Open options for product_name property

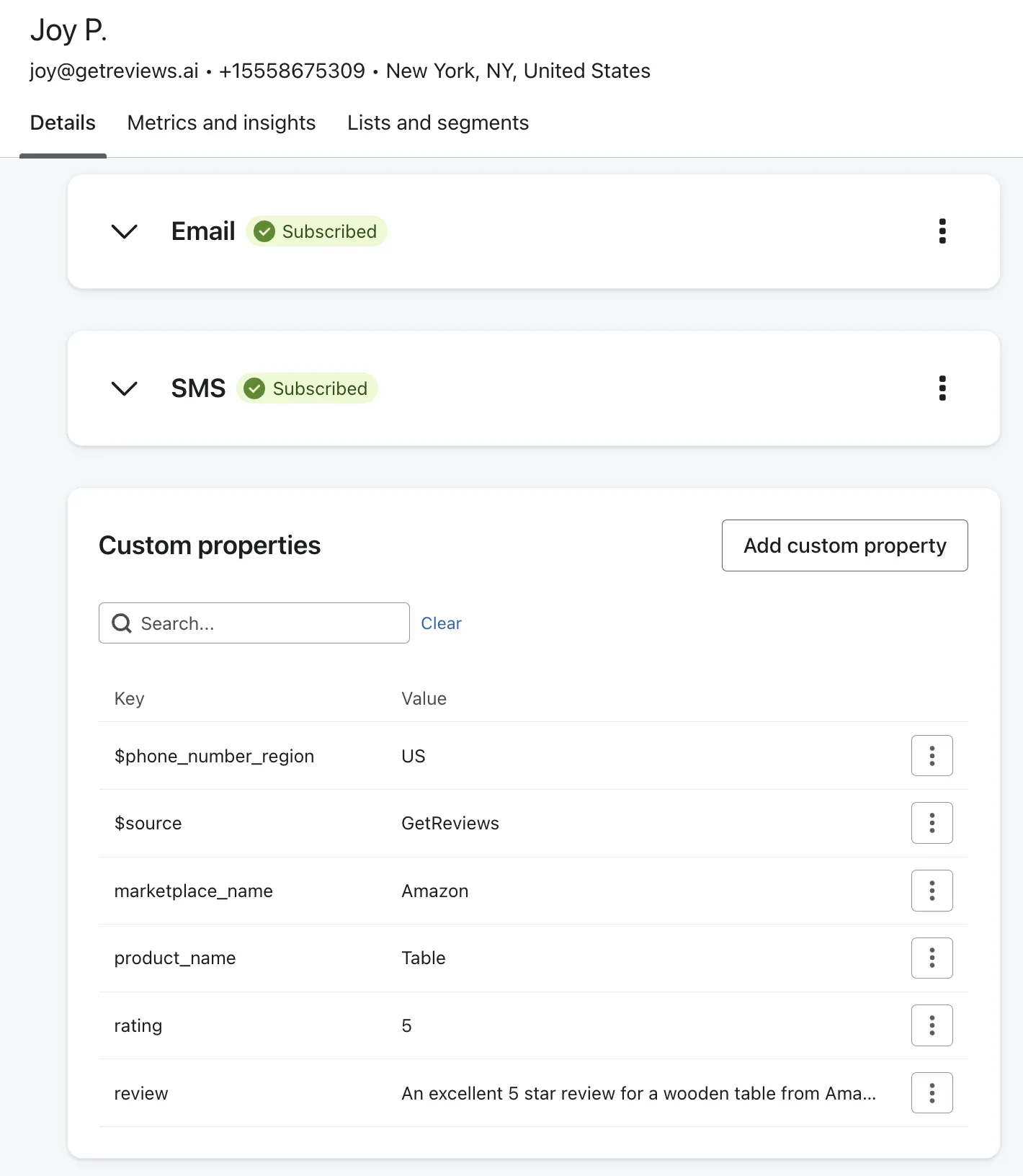[932, 958]
